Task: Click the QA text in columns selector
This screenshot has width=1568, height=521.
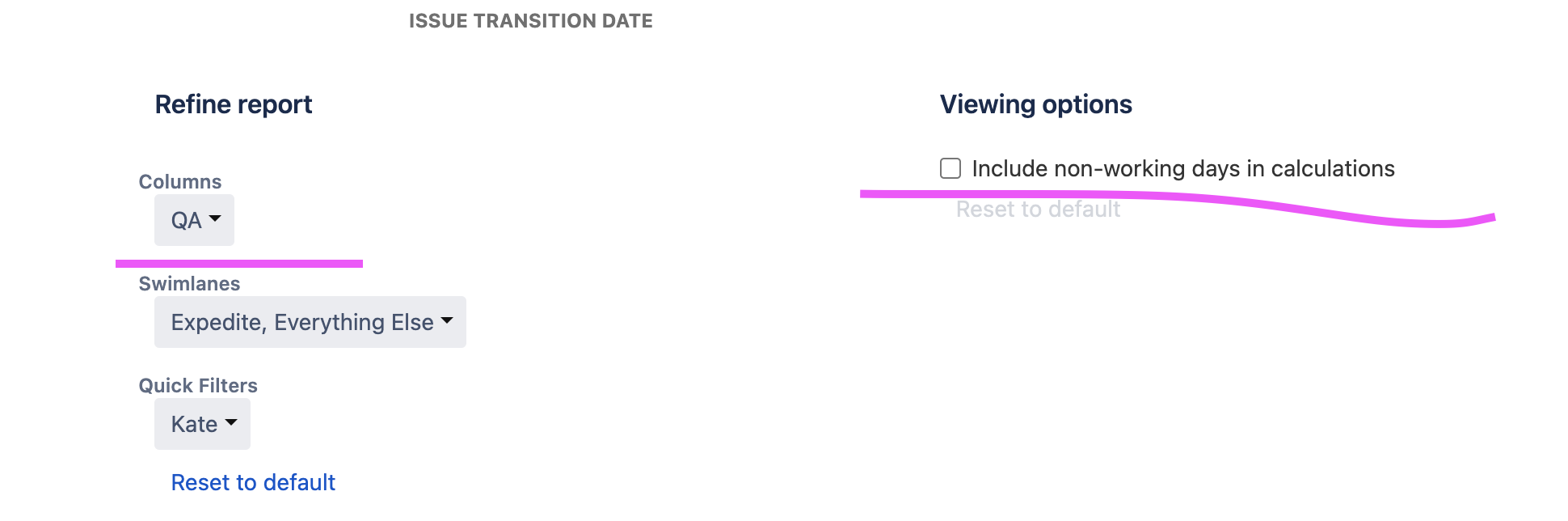Action: [186, 220]
